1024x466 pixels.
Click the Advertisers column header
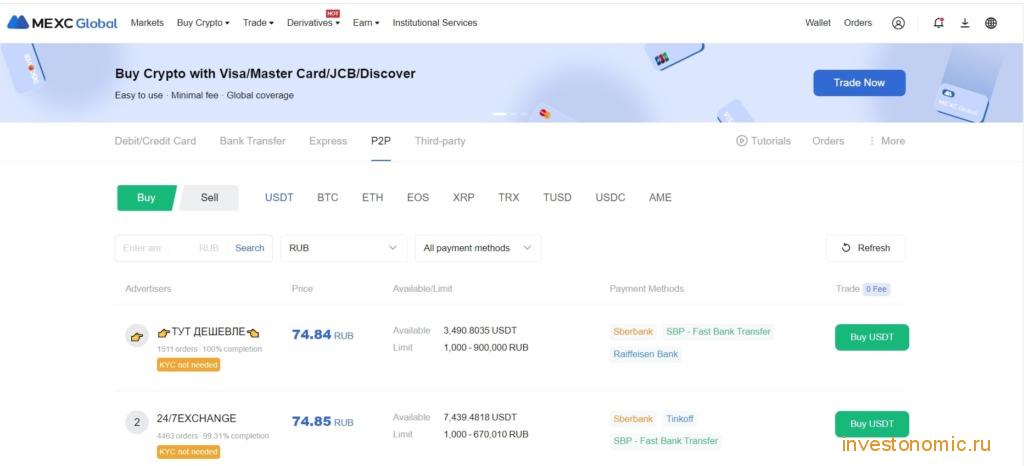pos(148,288)
